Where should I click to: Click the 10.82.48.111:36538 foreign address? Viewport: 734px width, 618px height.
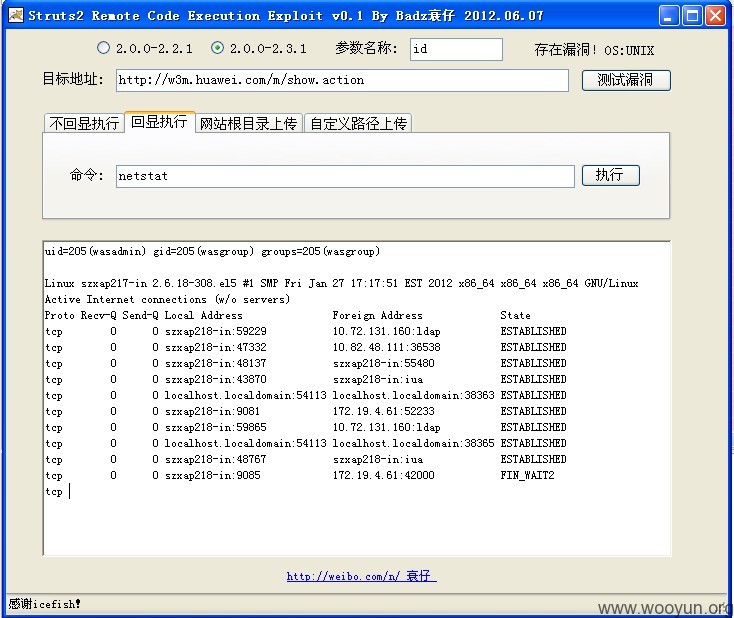pyautogui.click(x=387, y=347)
